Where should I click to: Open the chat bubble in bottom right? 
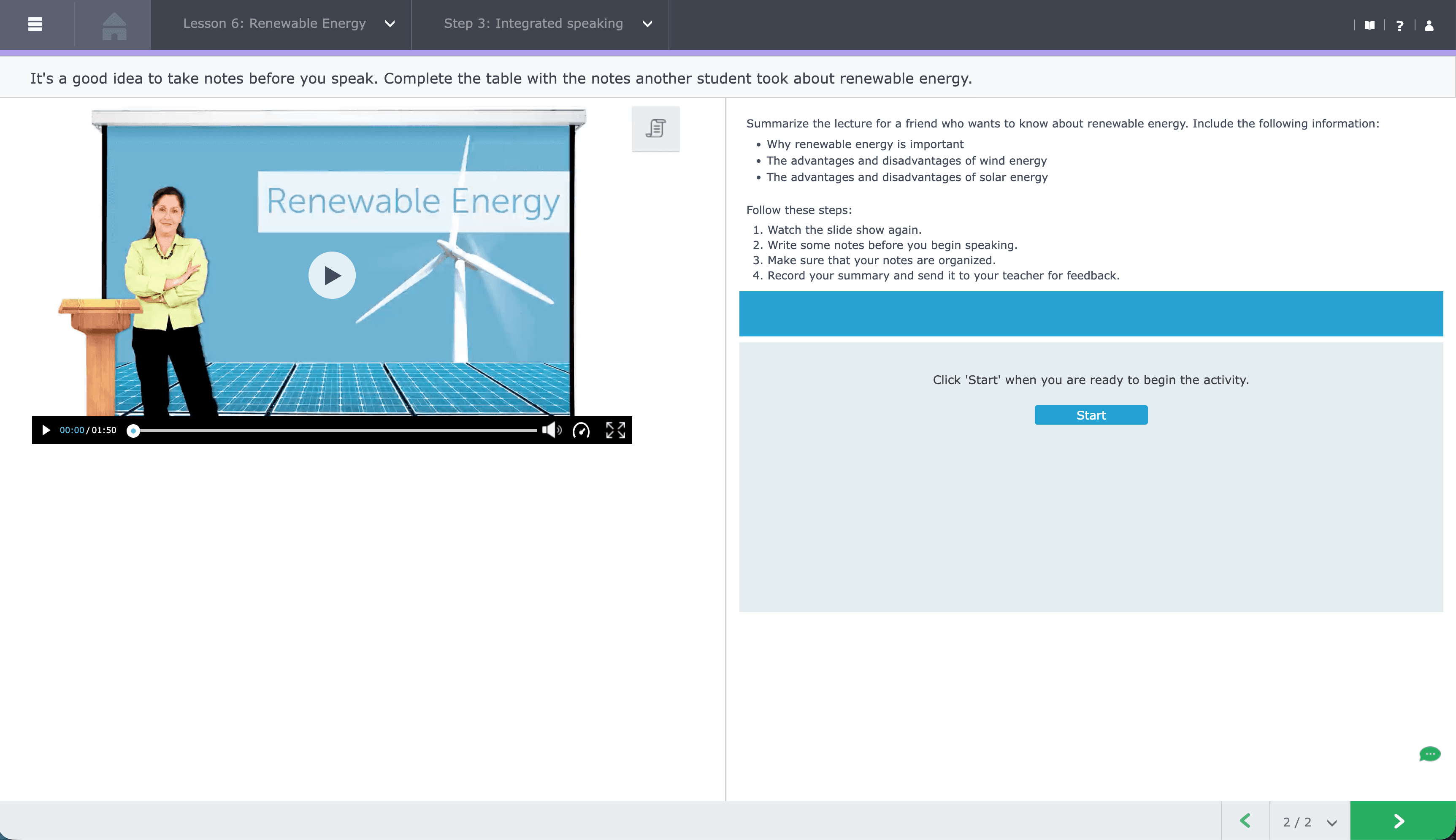[1431, 754]
